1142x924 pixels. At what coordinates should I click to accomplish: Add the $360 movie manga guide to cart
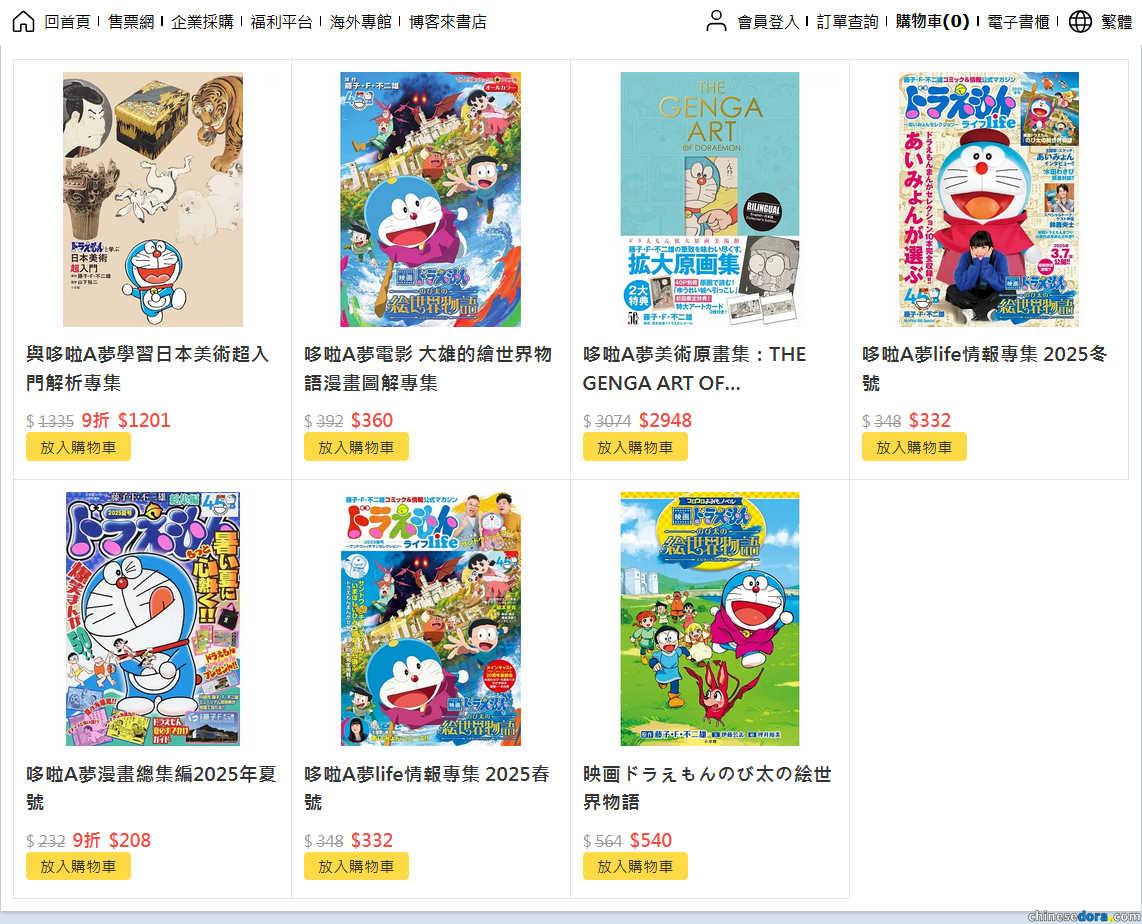(x=356, y=447)
